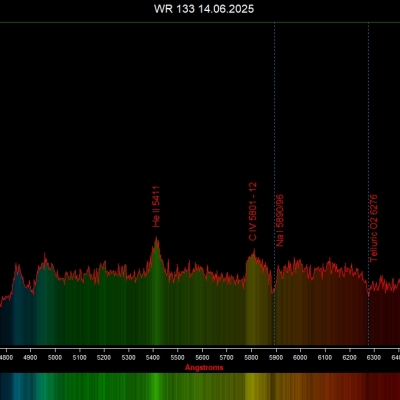Viewport: 400px width, 400px height.
Task: Click the Telluric O2 6276 annotation label
Action: 374,228
